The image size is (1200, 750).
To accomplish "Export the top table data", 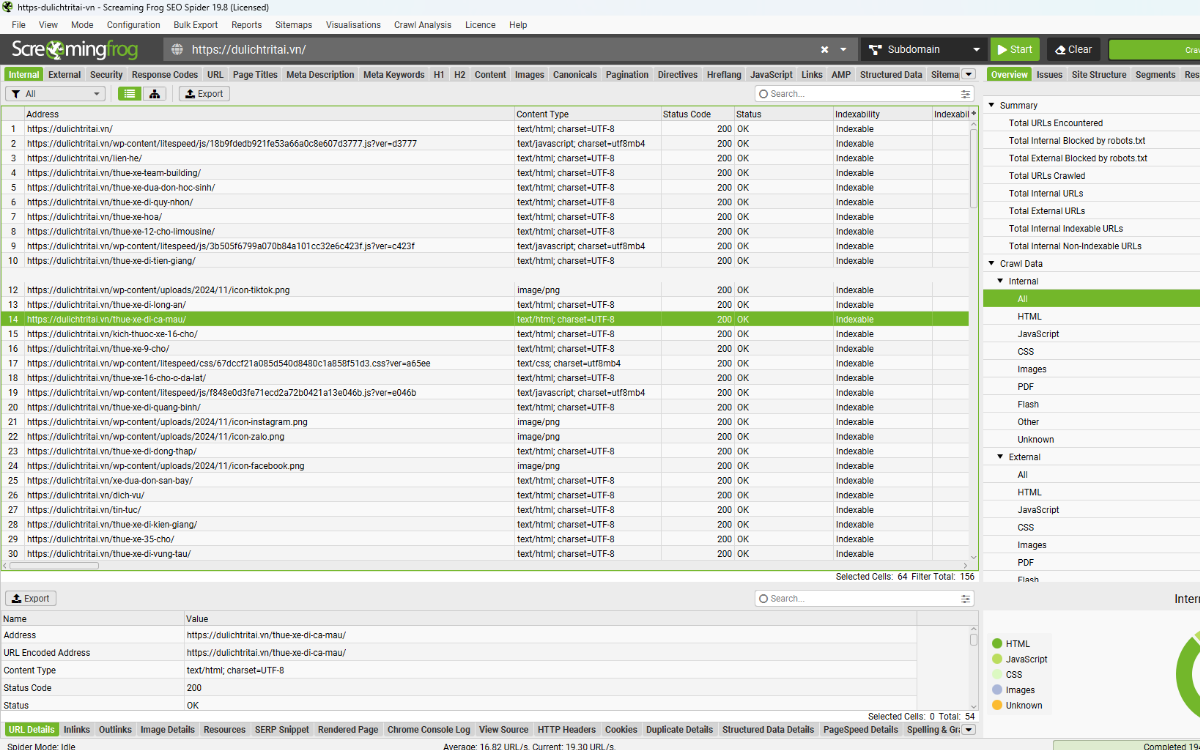I will click(204, 94).
